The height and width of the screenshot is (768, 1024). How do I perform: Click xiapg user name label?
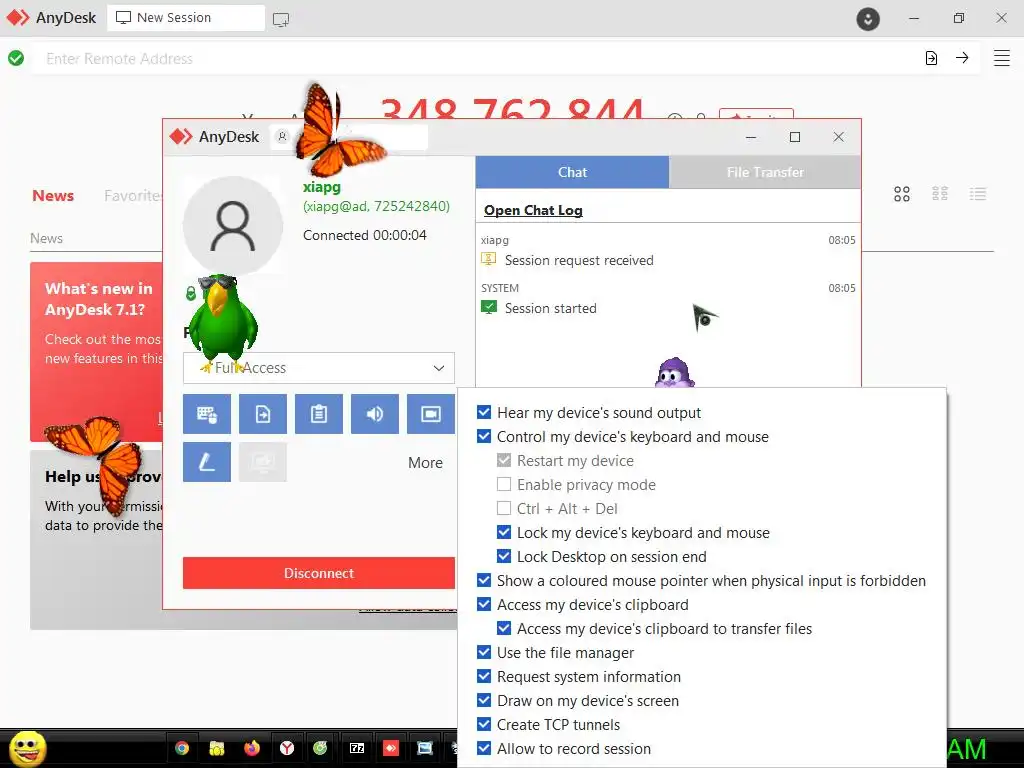(322, 187)
